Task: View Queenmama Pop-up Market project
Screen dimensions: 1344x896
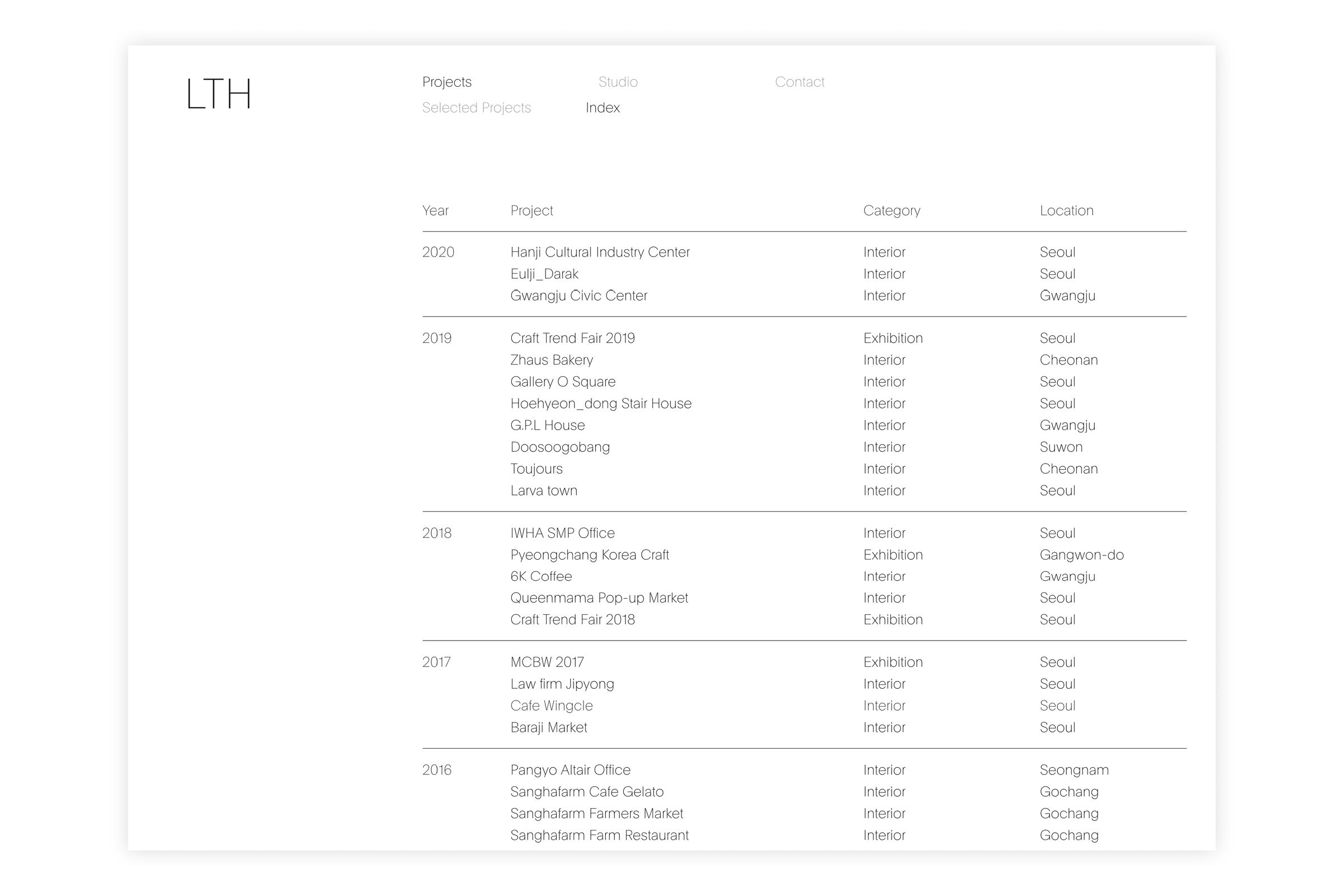Action: tap(599, 598)
